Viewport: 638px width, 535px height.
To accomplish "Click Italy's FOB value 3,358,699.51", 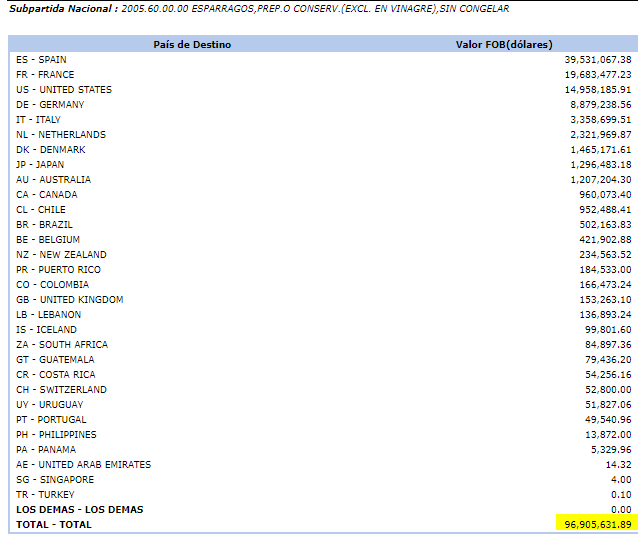I will 601,120.
